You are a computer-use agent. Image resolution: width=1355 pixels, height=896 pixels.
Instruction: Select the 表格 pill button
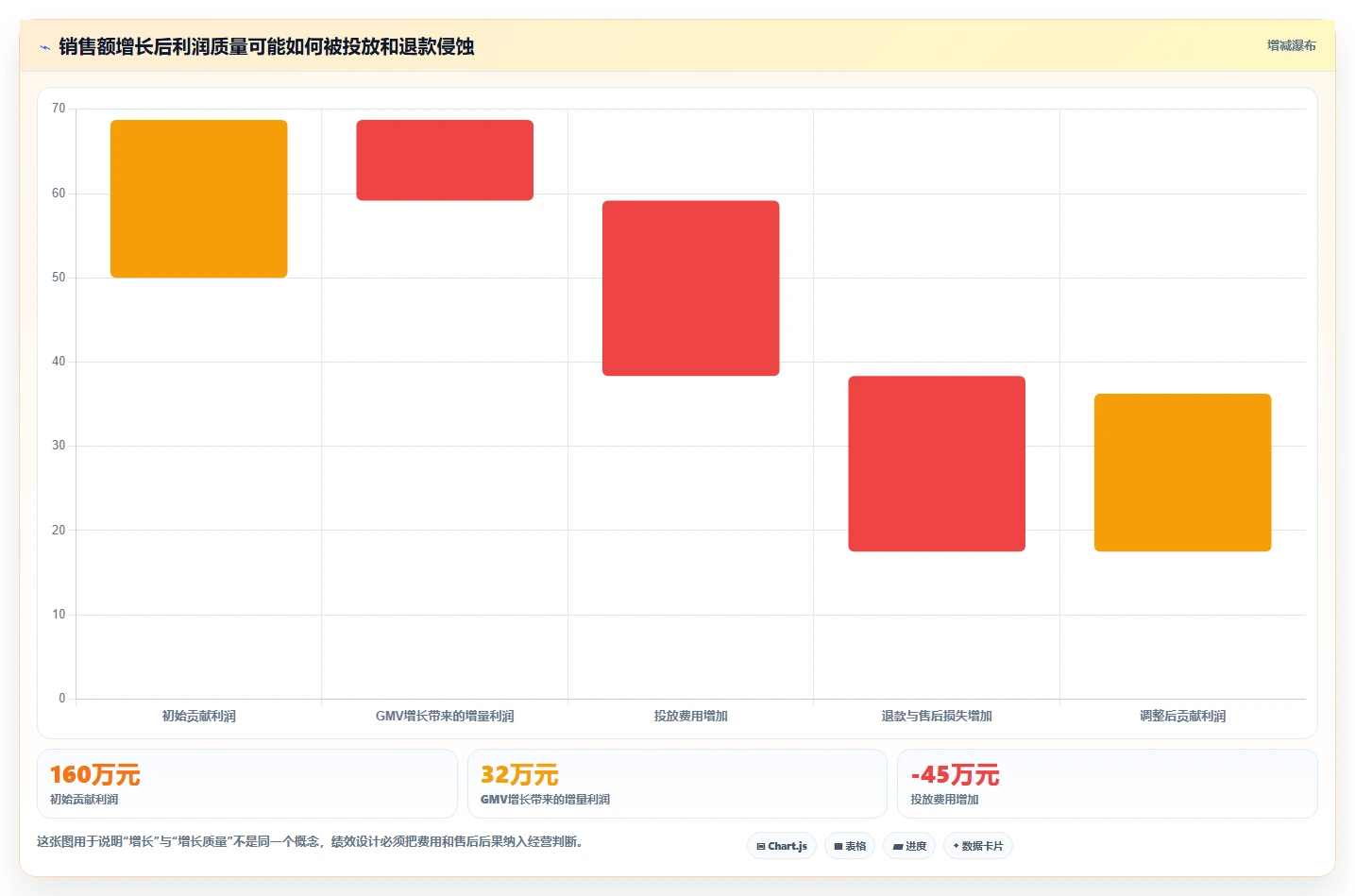850,846
